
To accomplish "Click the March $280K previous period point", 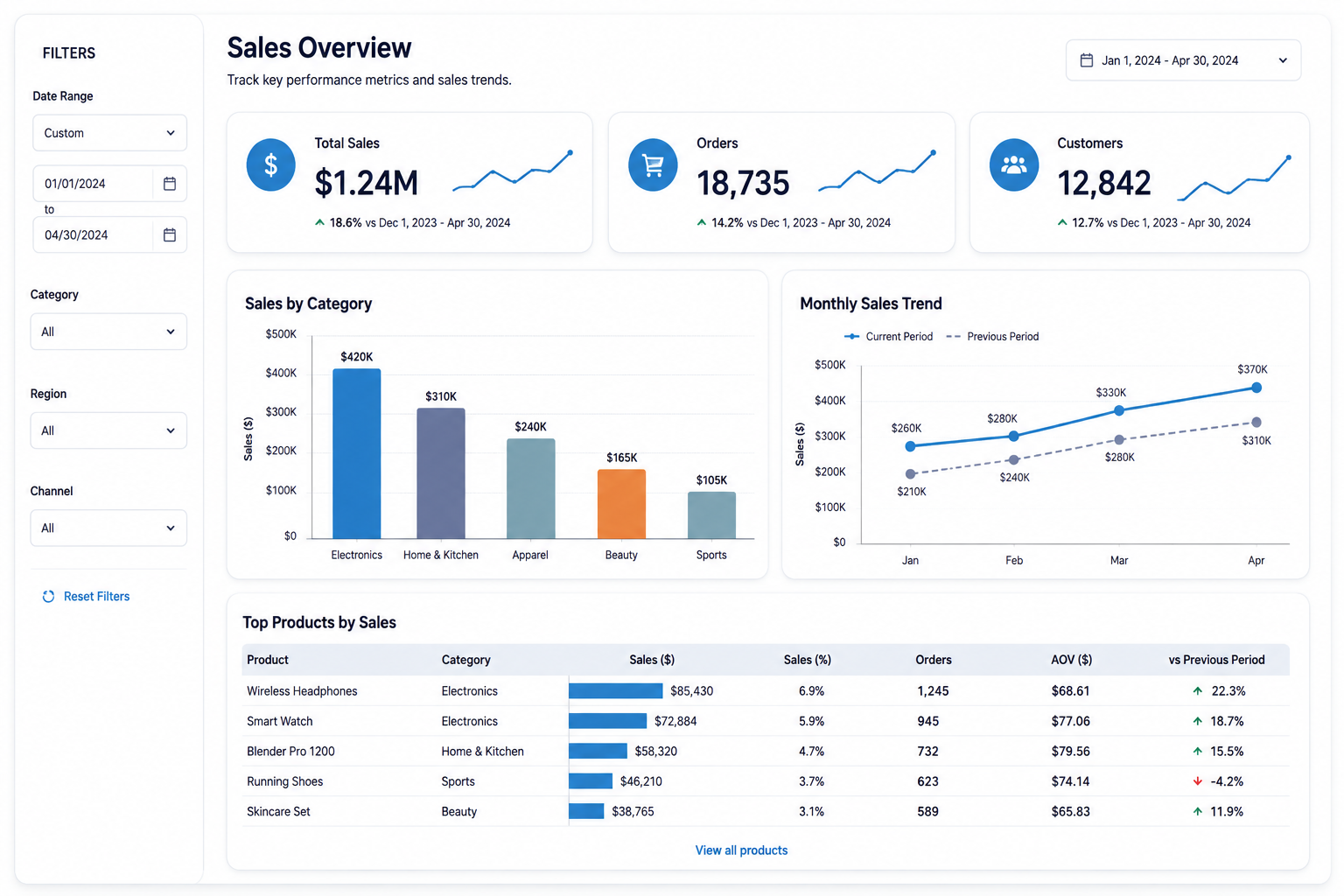I will [x=1119, y=440].
